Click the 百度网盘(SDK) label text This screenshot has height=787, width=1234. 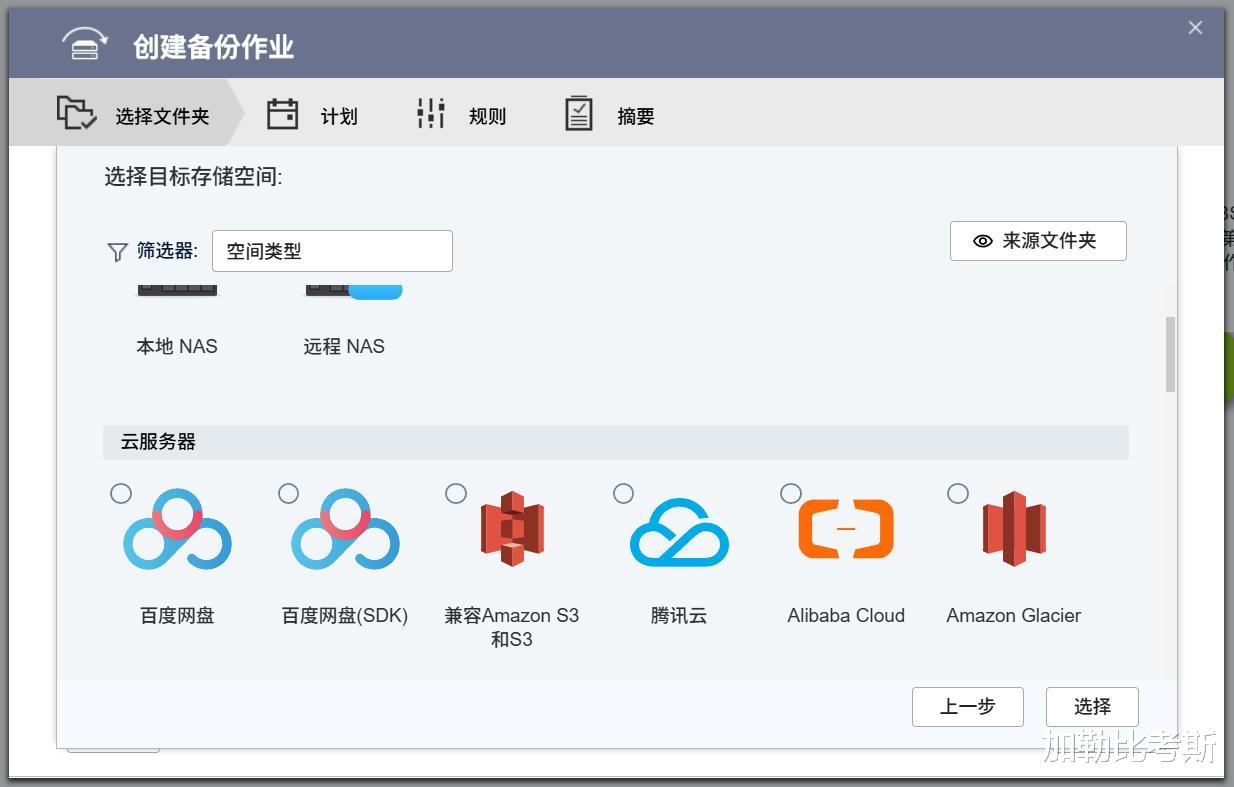pos(345,616)
